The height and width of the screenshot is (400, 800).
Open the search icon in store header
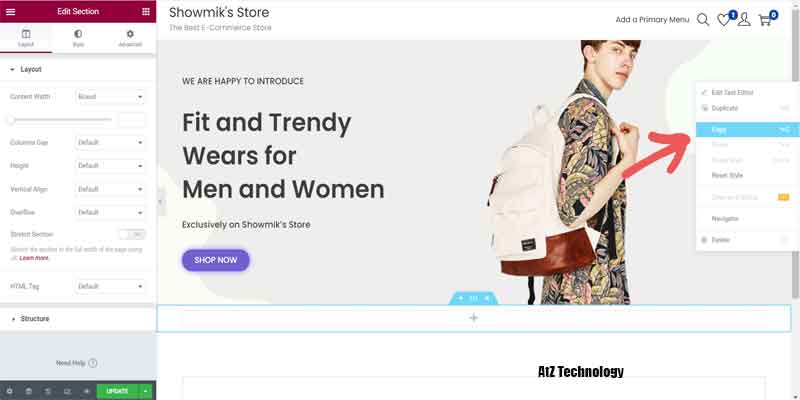pos(703,20)
